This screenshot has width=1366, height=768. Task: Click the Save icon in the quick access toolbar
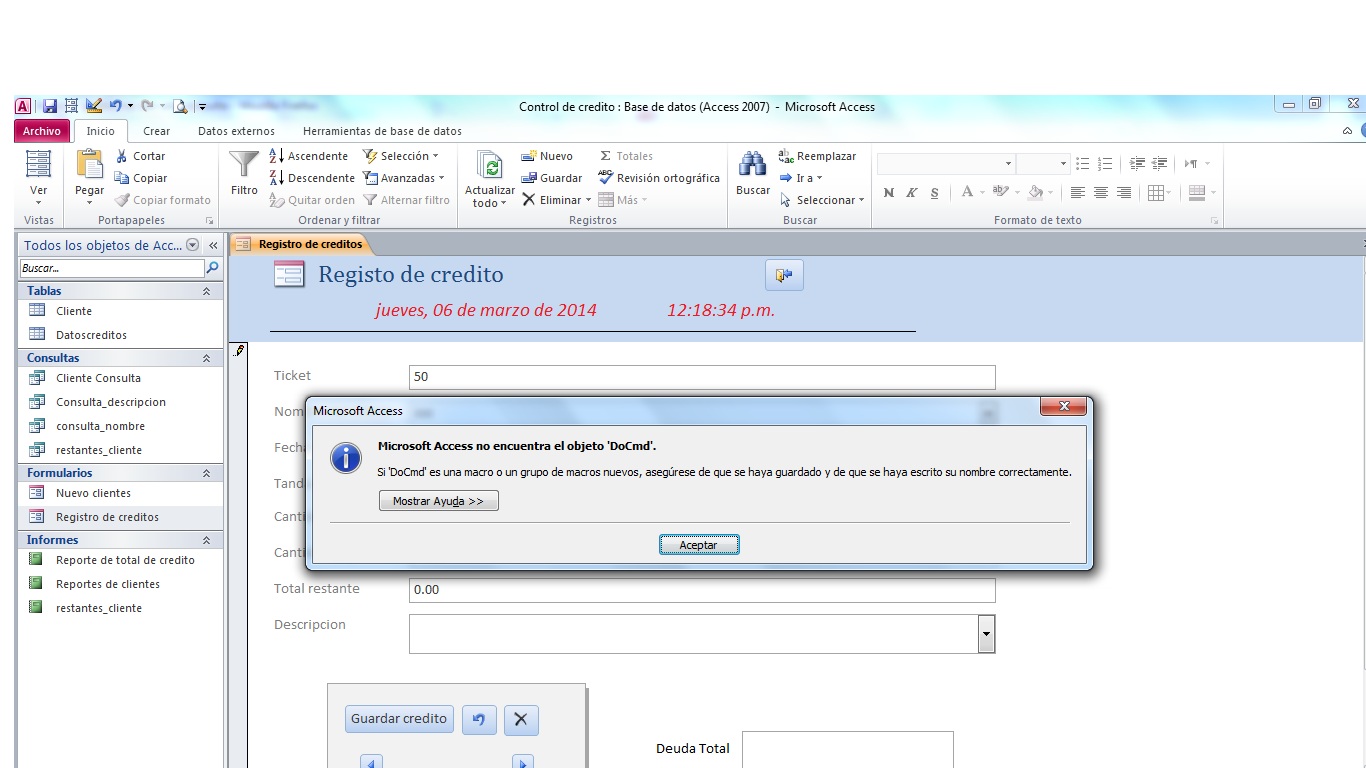[49, 105]
